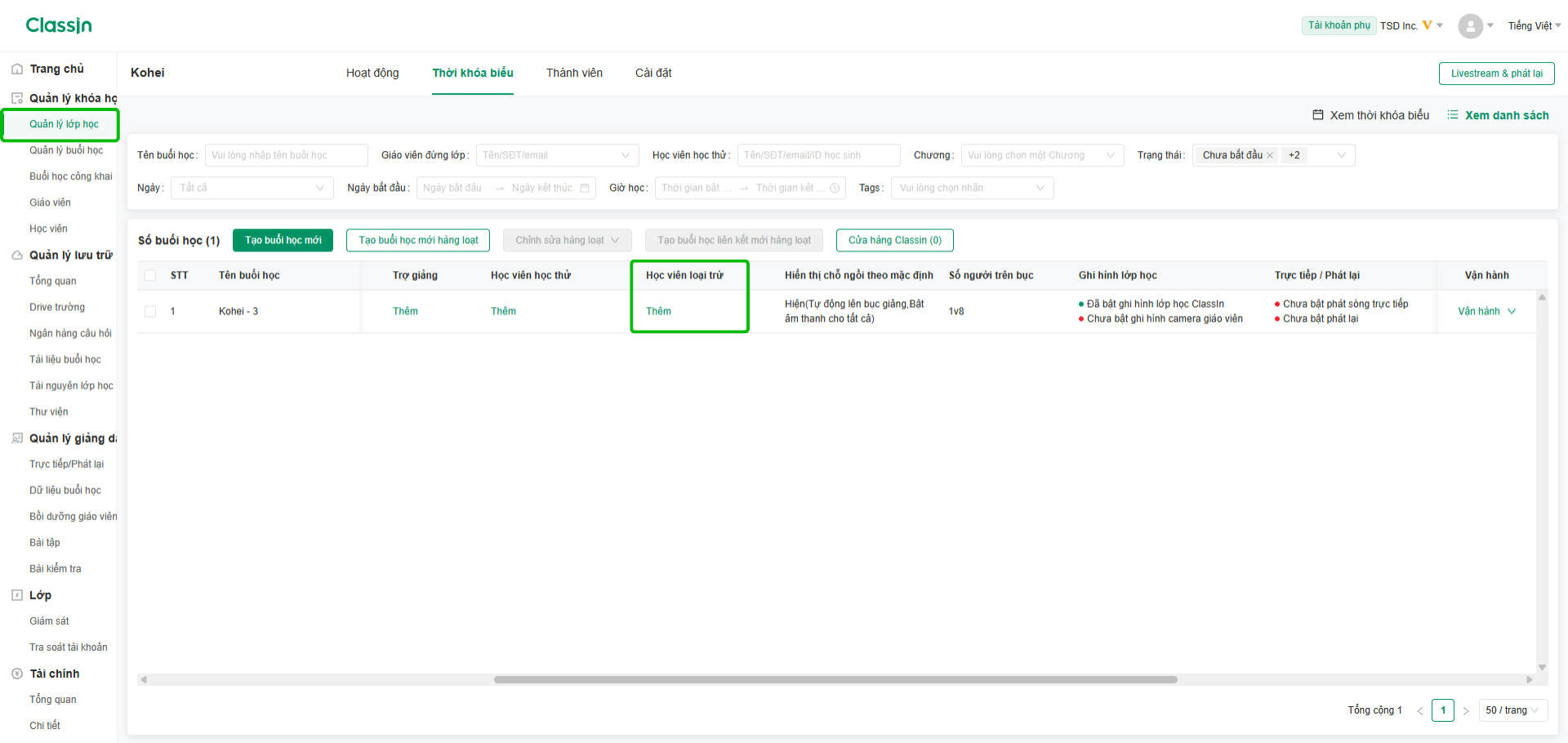Image resolution: width=1568 pixels, height=743 pixels.
Task: Click Livestream & phát lại button
Action: point(1496,73)
